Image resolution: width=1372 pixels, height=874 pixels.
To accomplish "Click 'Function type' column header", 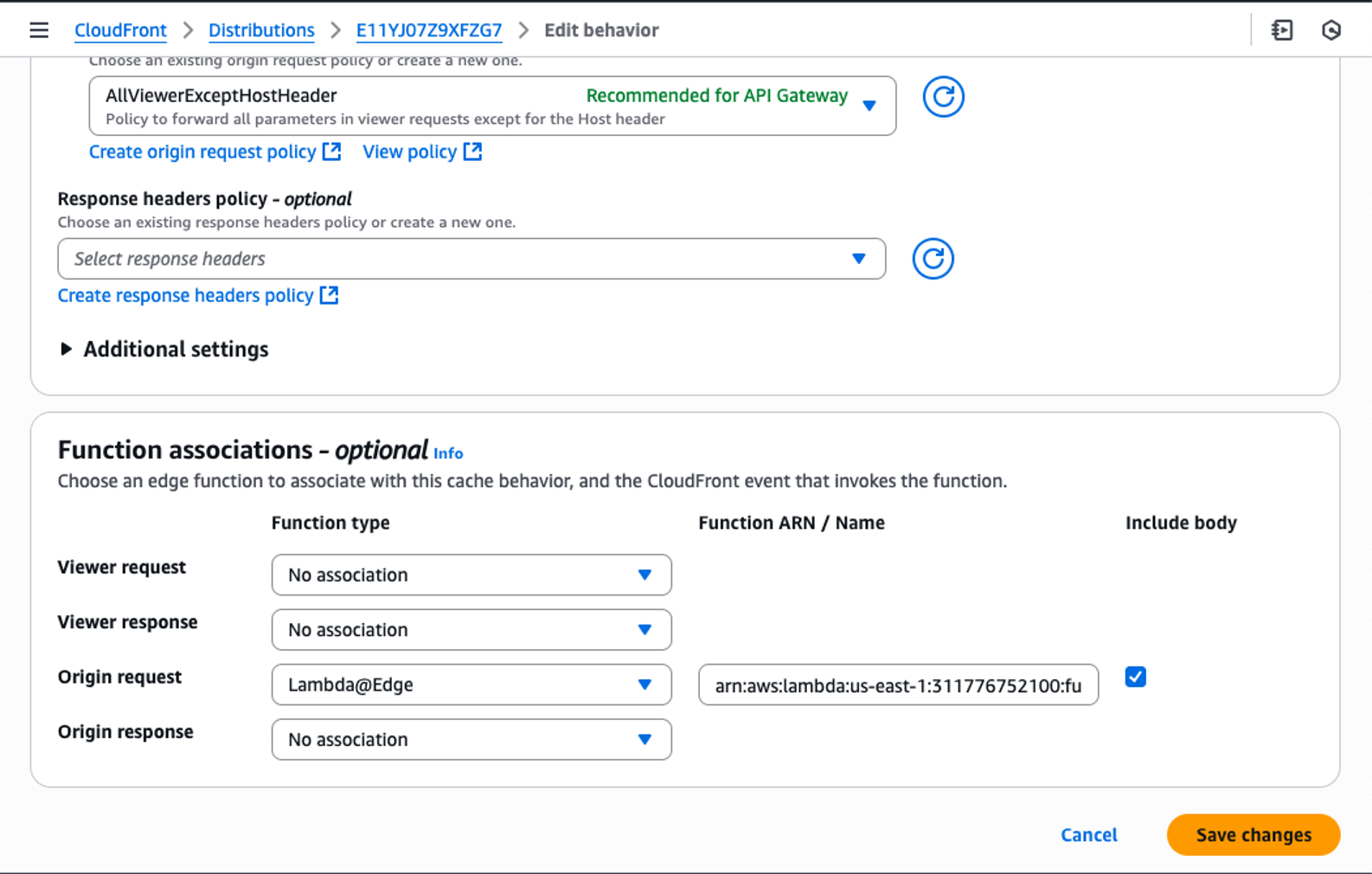I will point(330,523).
